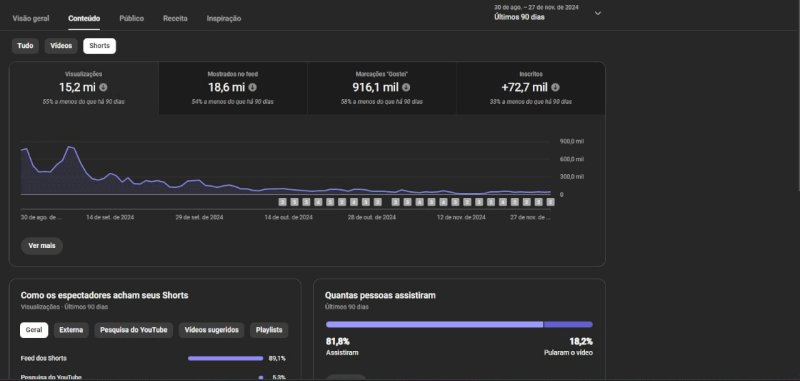Screen dimensions: 800x381
Task: Click the 81,8% Assistiram value
Action: (338, 342)
